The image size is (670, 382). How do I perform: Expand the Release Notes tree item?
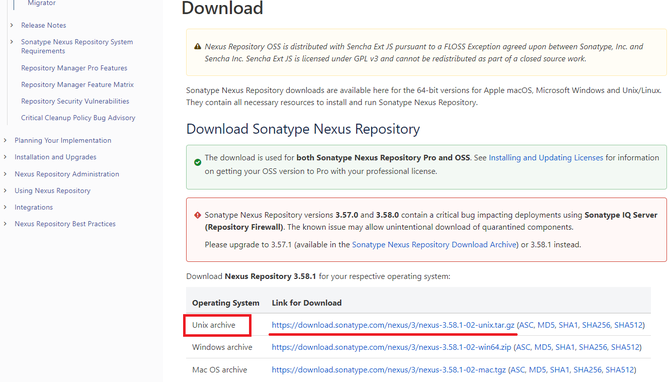12,25
